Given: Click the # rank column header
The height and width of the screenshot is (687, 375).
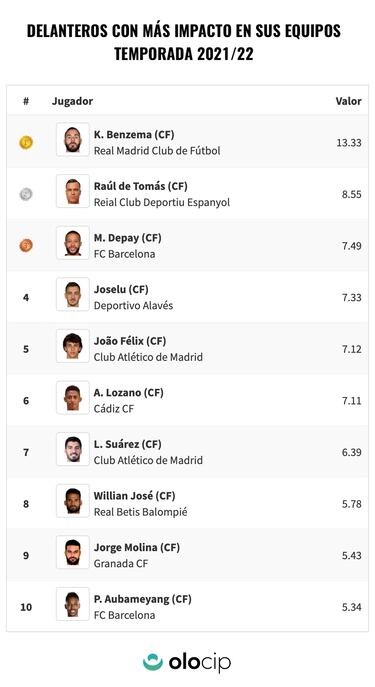Looking at the screenshot, I should tap(26, 101).
